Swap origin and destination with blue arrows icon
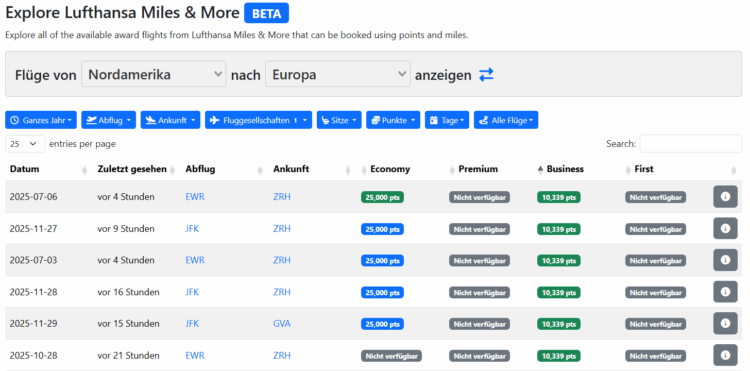Screen dimensions: 750x371 click(x=486, y=75)
